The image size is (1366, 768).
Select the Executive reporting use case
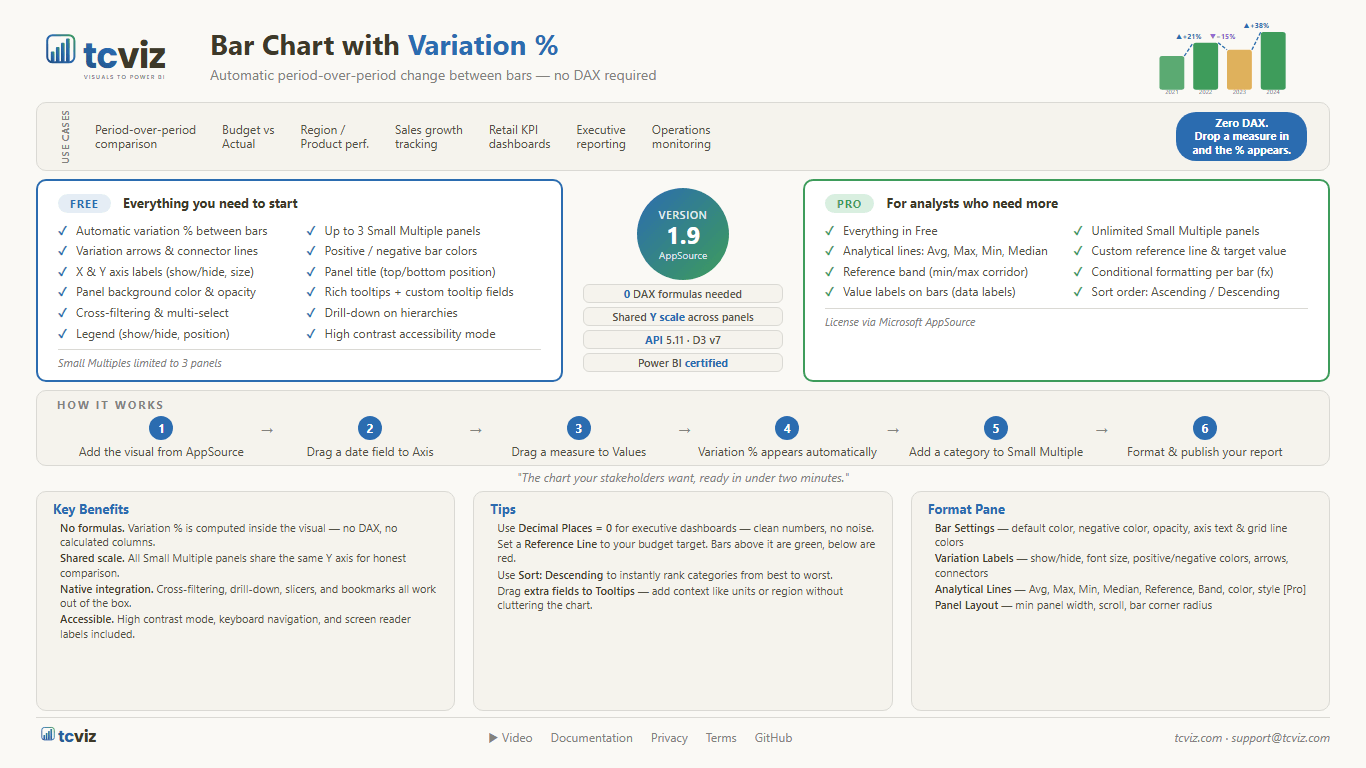tap(601, 137)
